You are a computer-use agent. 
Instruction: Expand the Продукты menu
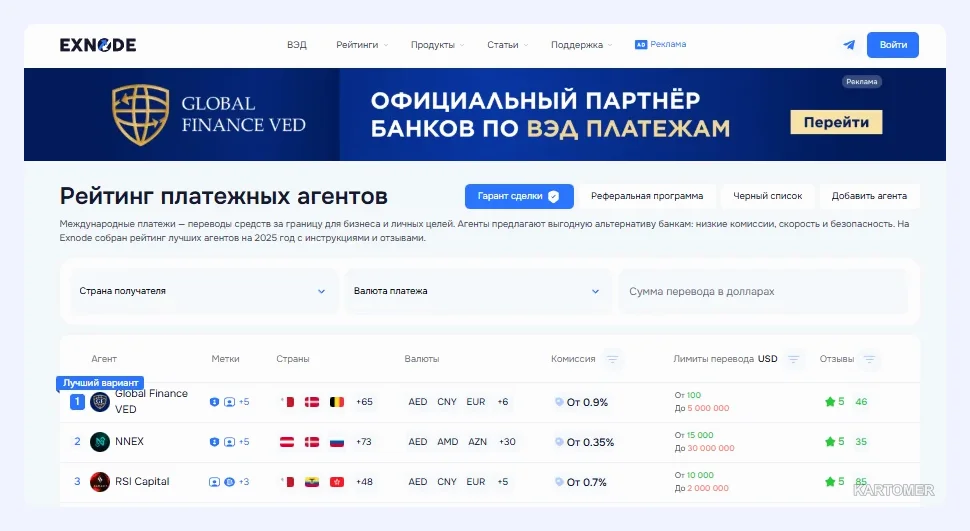click(437, 45)
